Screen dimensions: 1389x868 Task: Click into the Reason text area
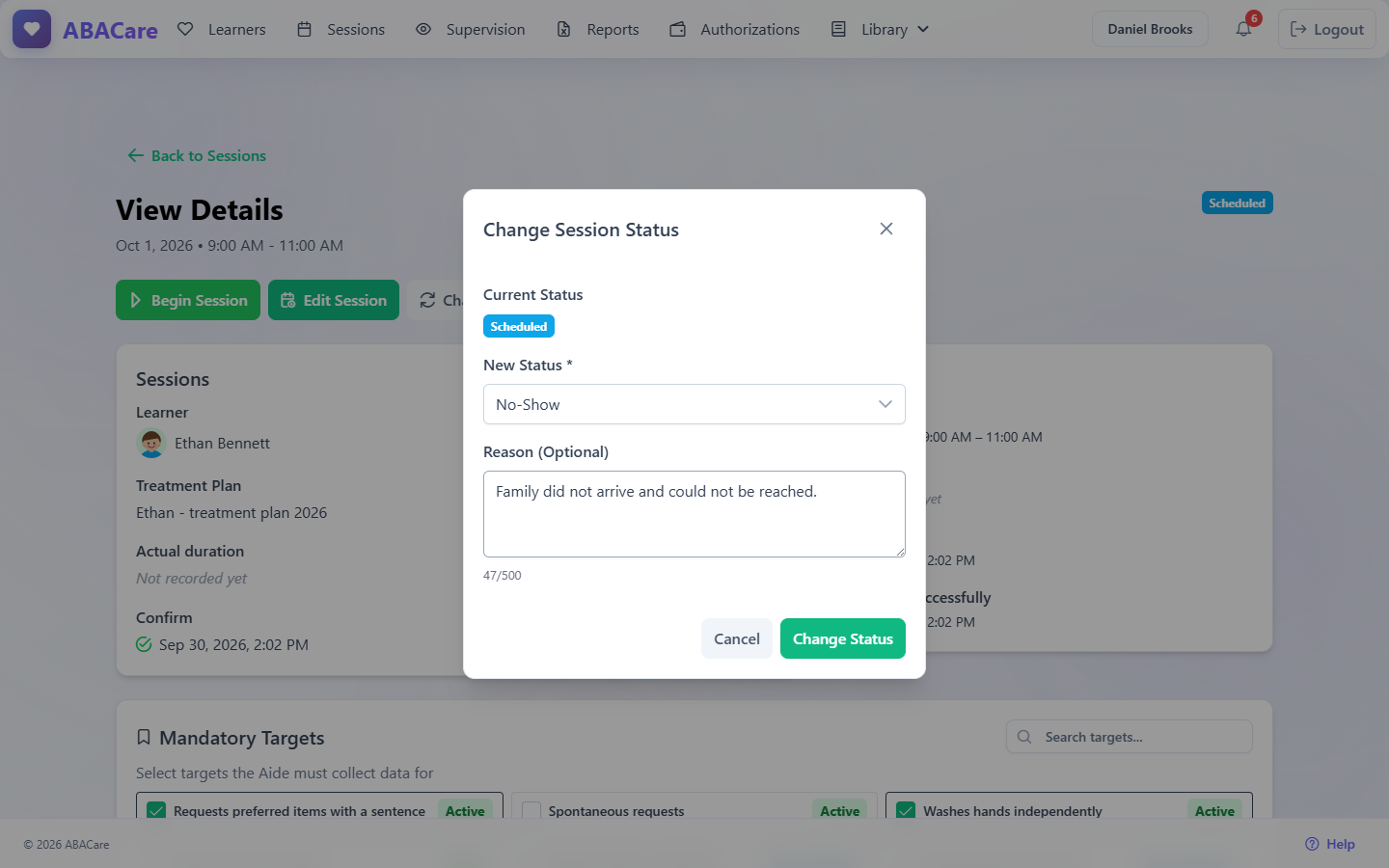[694, 514]
